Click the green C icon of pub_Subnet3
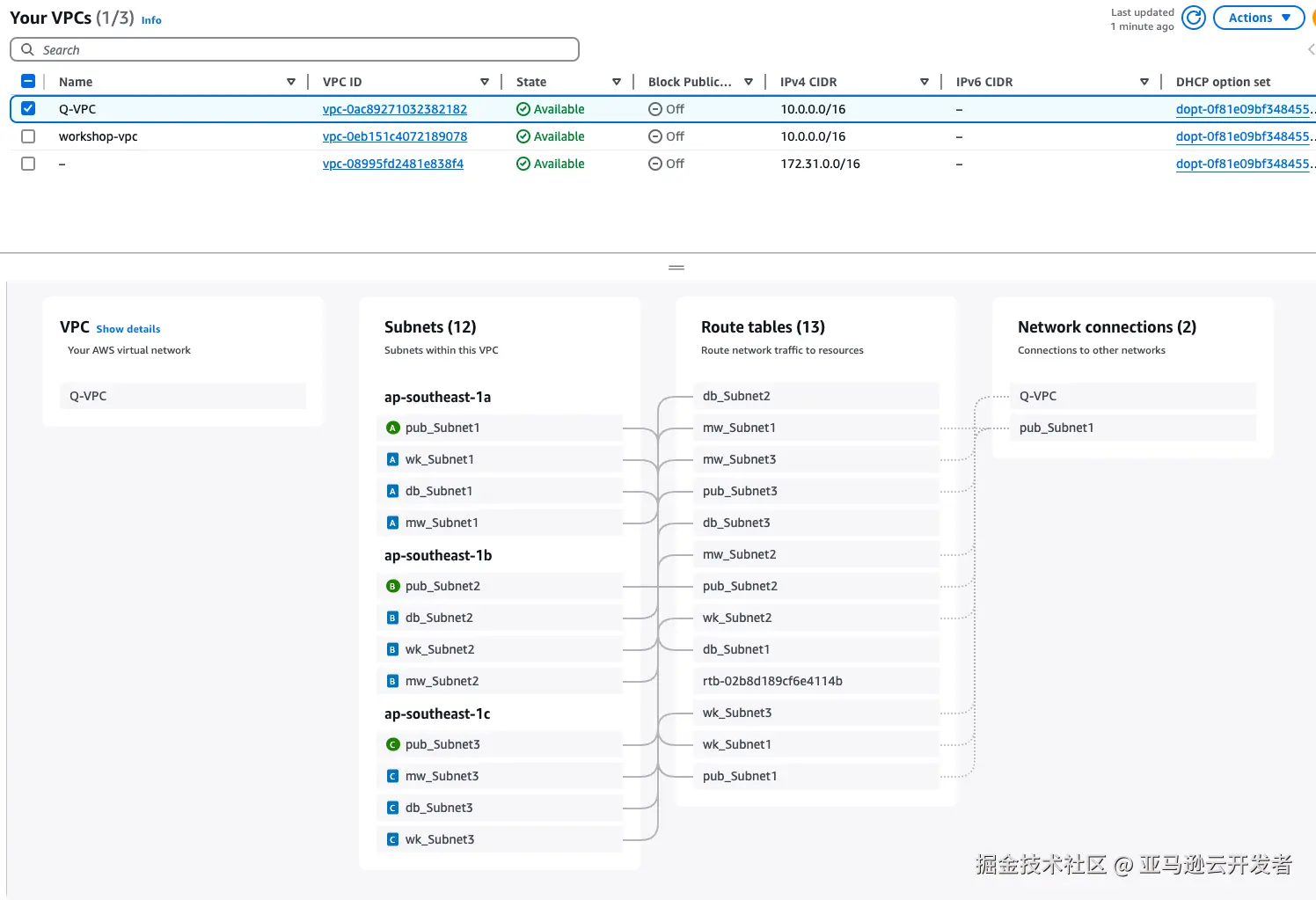Screen dimensions: 1316x900 click(393, 744)
